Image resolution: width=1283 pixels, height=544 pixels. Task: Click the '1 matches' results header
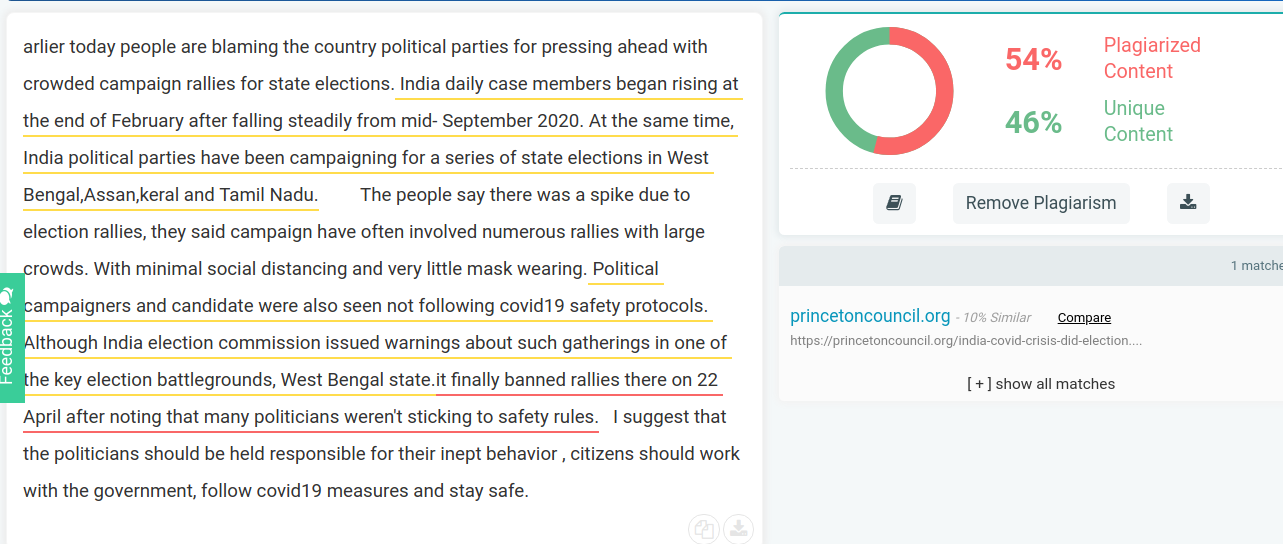click(x=1256, y=266)
